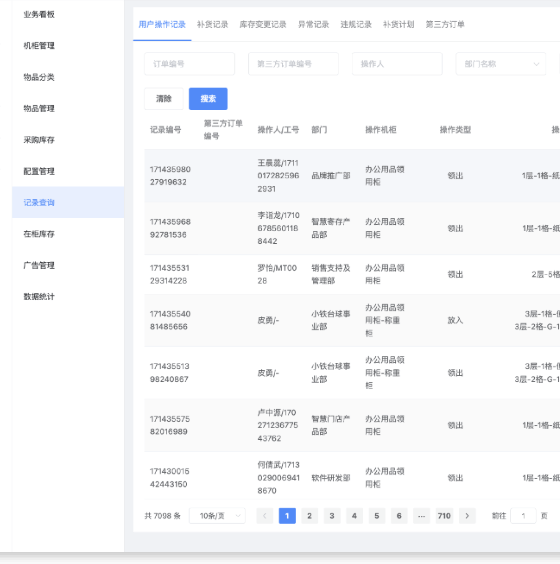
Task: Focus the 操作人 input field
Action: click(x=397, y=64)
